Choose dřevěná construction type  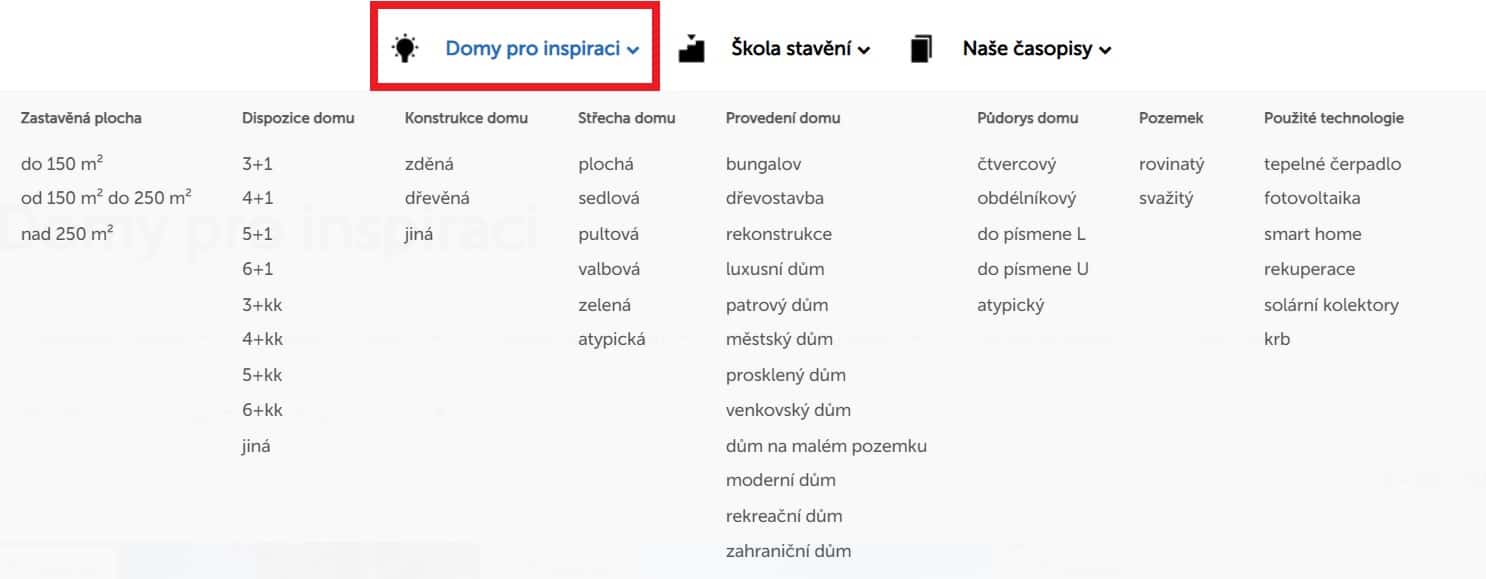pos(437,198)
